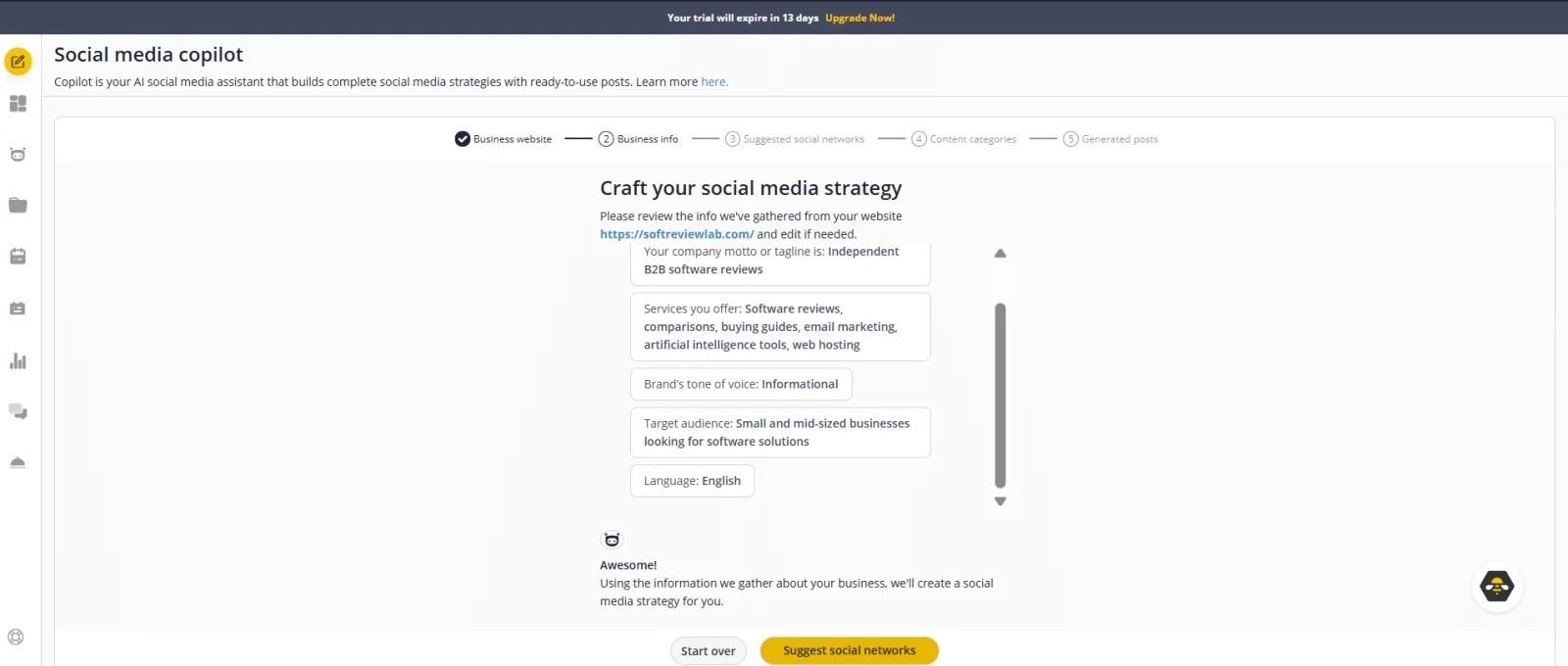Click Craft your social media strategy heading
1568x666 pixels.
click(x=751, y=188)
